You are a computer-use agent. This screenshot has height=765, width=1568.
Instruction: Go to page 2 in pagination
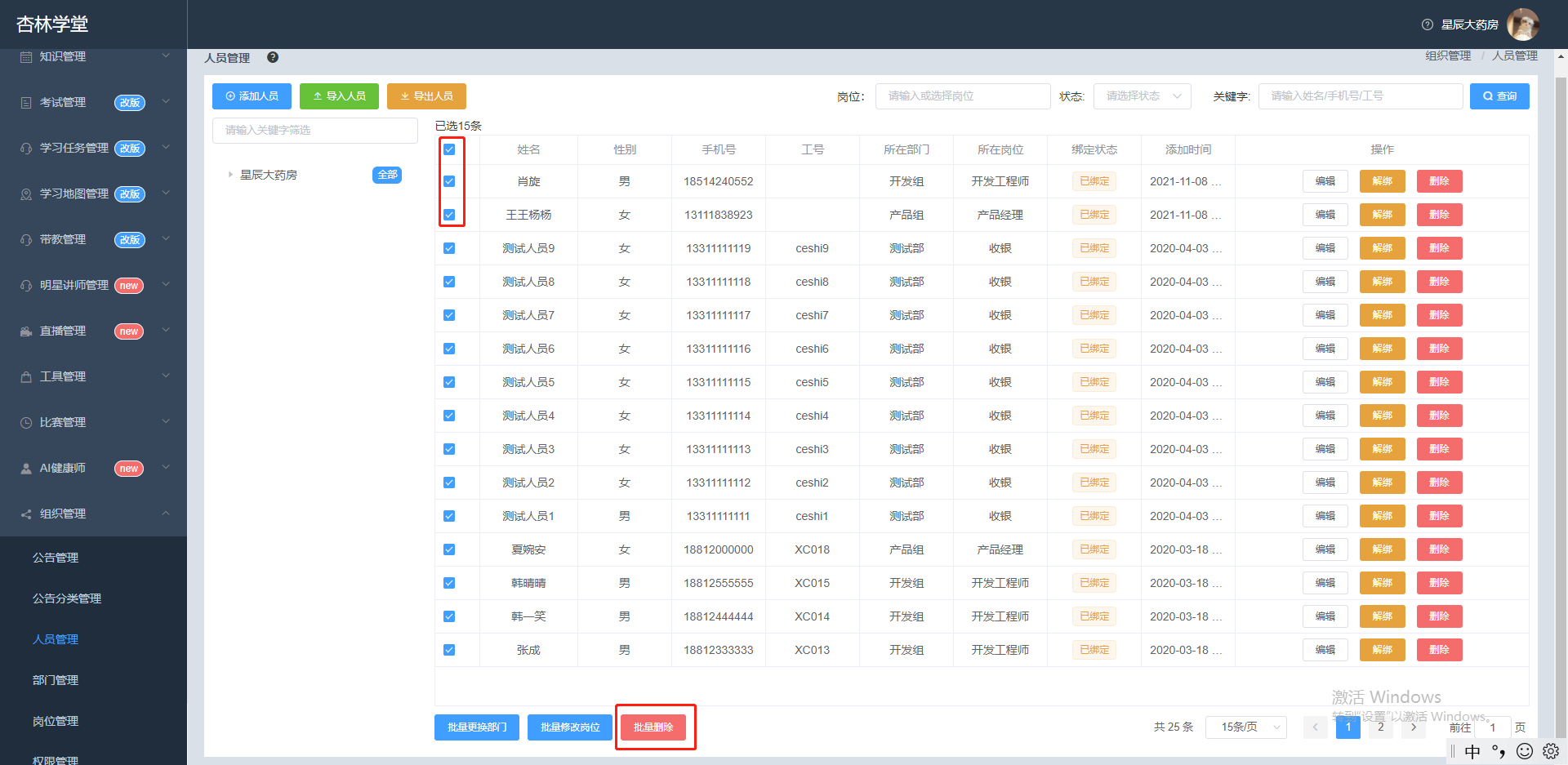click(x=1381, y=727)
